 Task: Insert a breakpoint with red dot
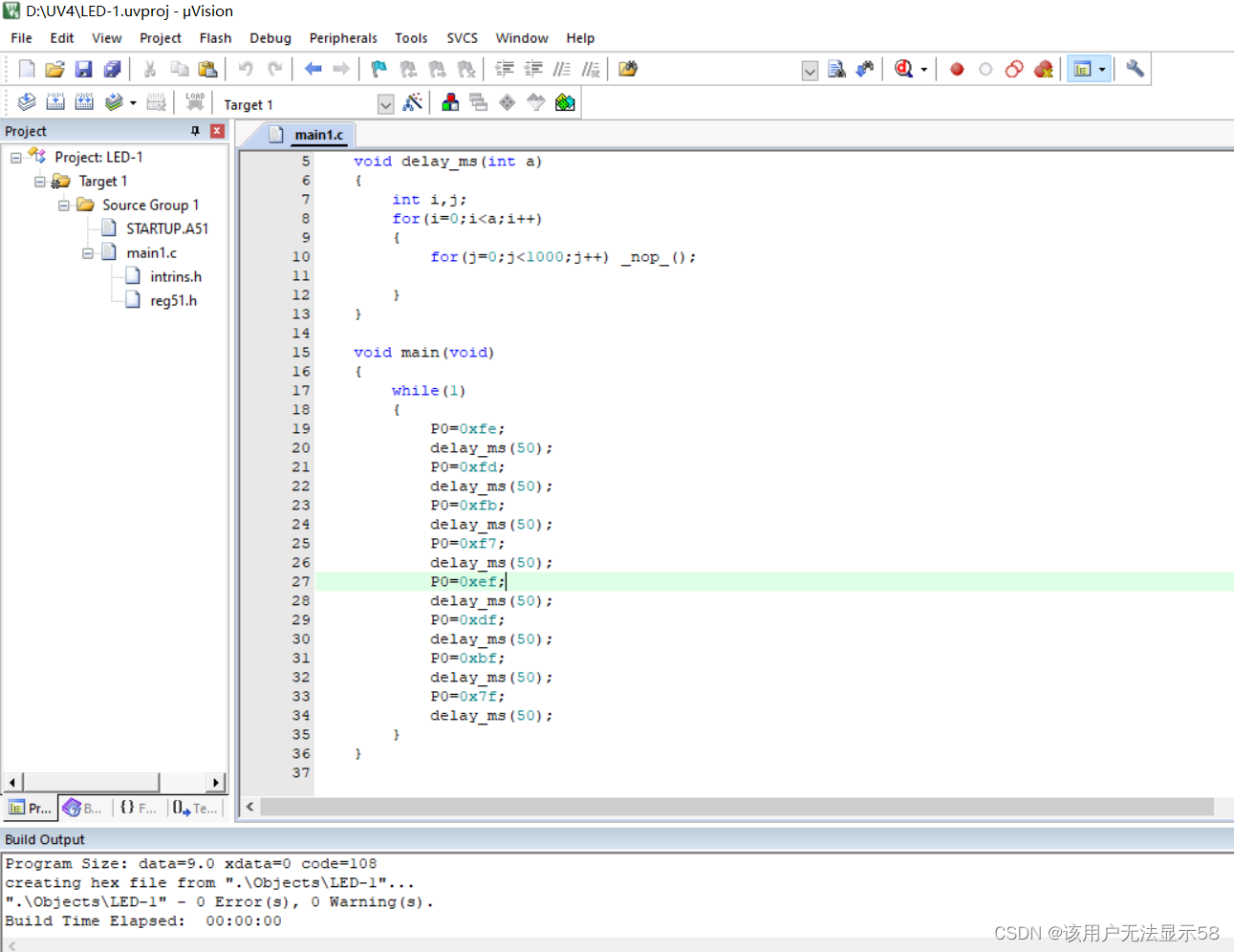(x=957, y=69)
